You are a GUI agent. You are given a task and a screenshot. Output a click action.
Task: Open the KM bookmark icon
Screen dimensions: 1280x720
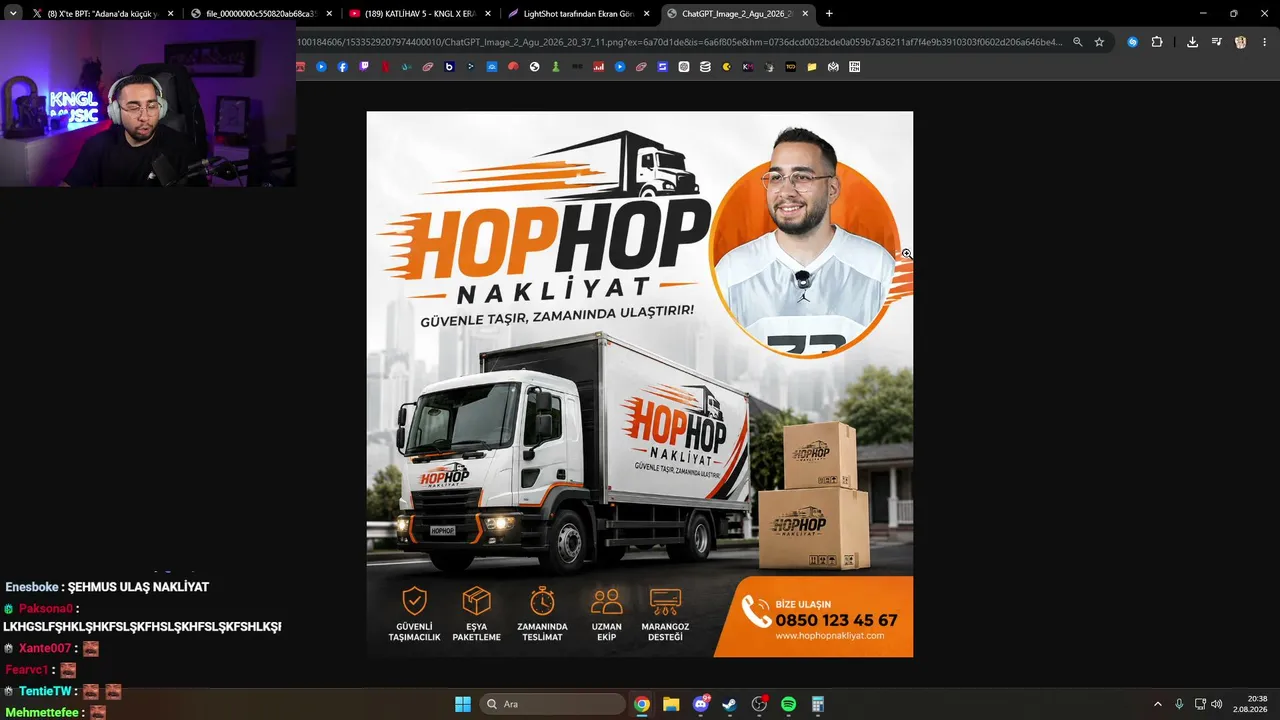(x=748, y=67)
